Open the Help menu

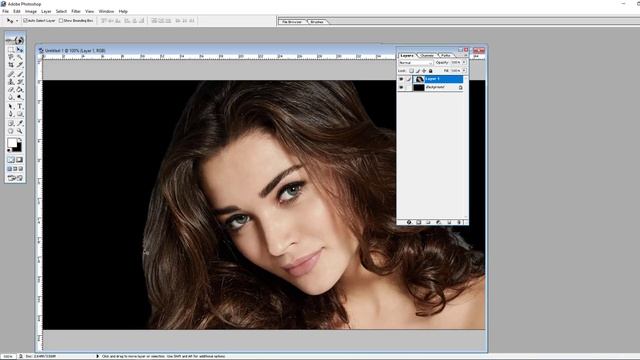tap(123, 11)
